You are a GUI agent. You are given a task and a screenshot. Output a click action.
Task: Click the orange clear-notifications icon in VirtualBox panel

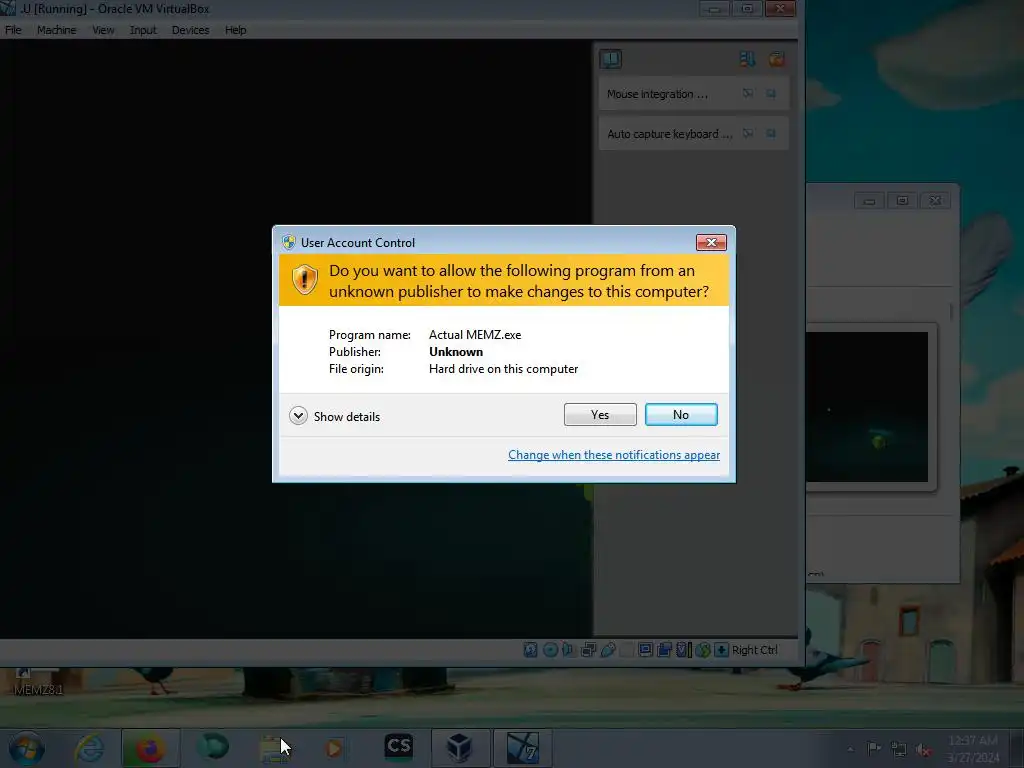tap(776, 59)
